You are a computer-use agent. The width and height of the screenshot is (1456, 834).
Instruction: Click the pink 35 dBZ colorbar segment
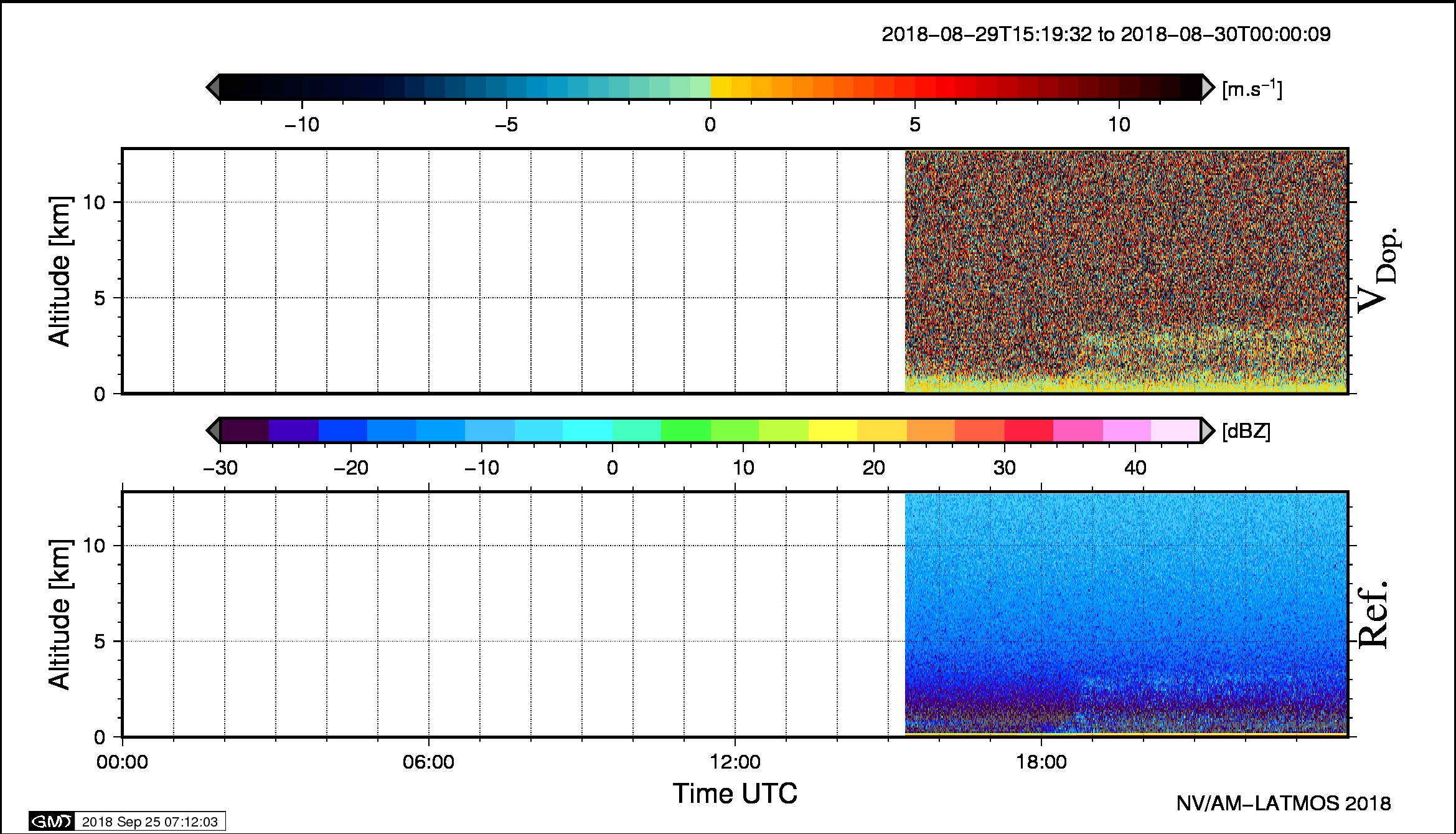point(1078,430)
